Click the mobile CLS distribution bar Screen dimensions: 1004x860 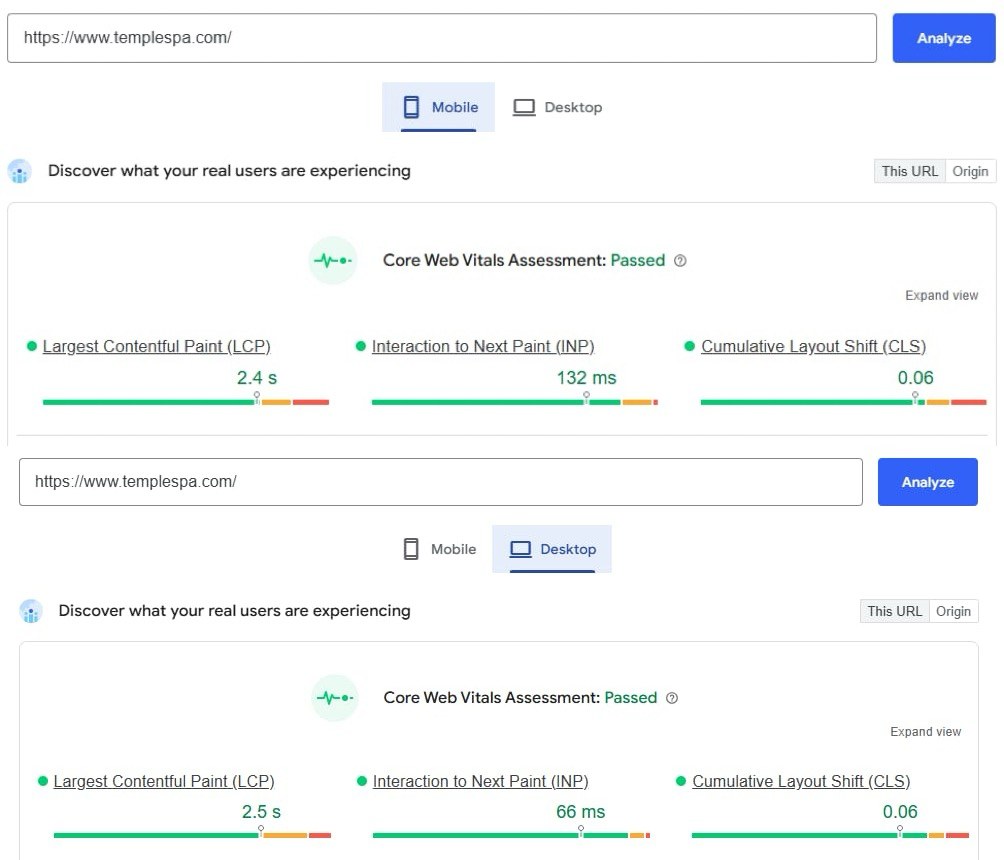tap(844, 402)
